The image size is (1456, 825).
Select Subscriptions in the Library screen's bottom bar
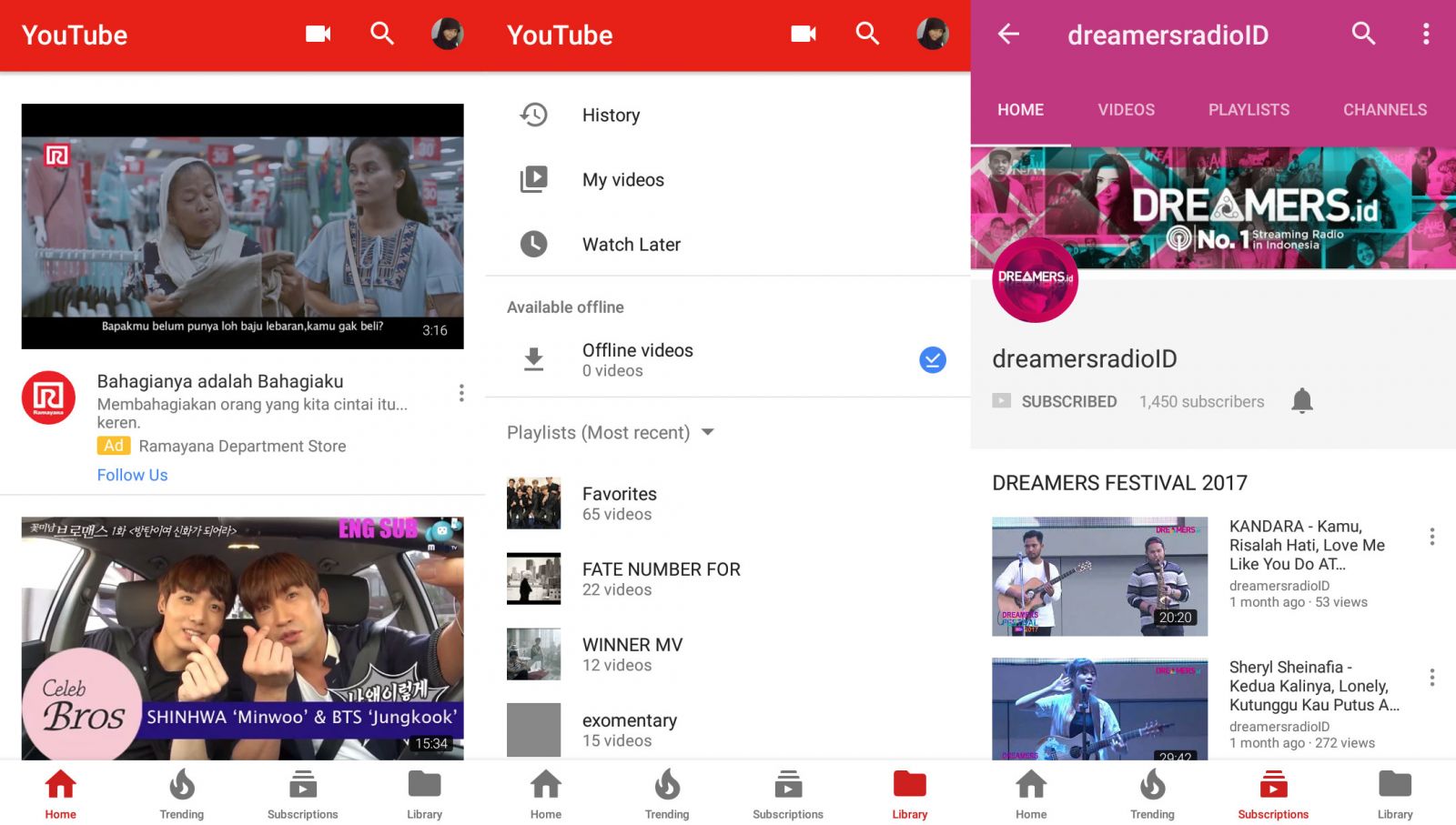(x=788, y=794)
